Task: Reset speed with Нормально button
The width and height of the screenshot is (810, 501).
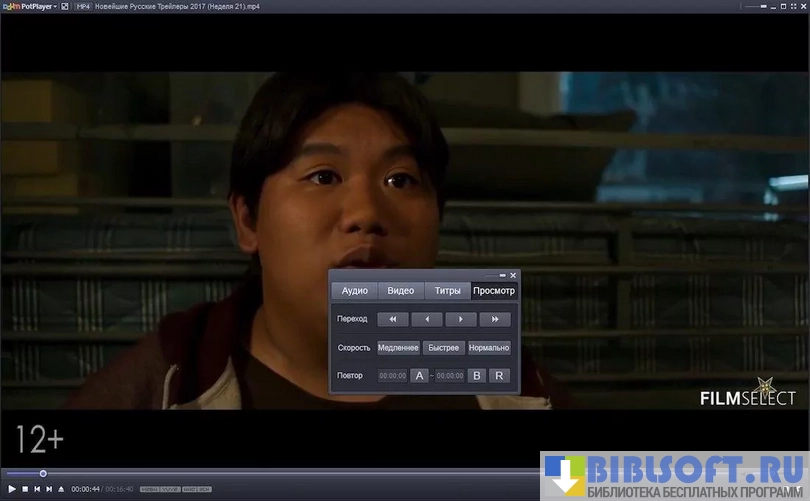Action: [489, 348]
